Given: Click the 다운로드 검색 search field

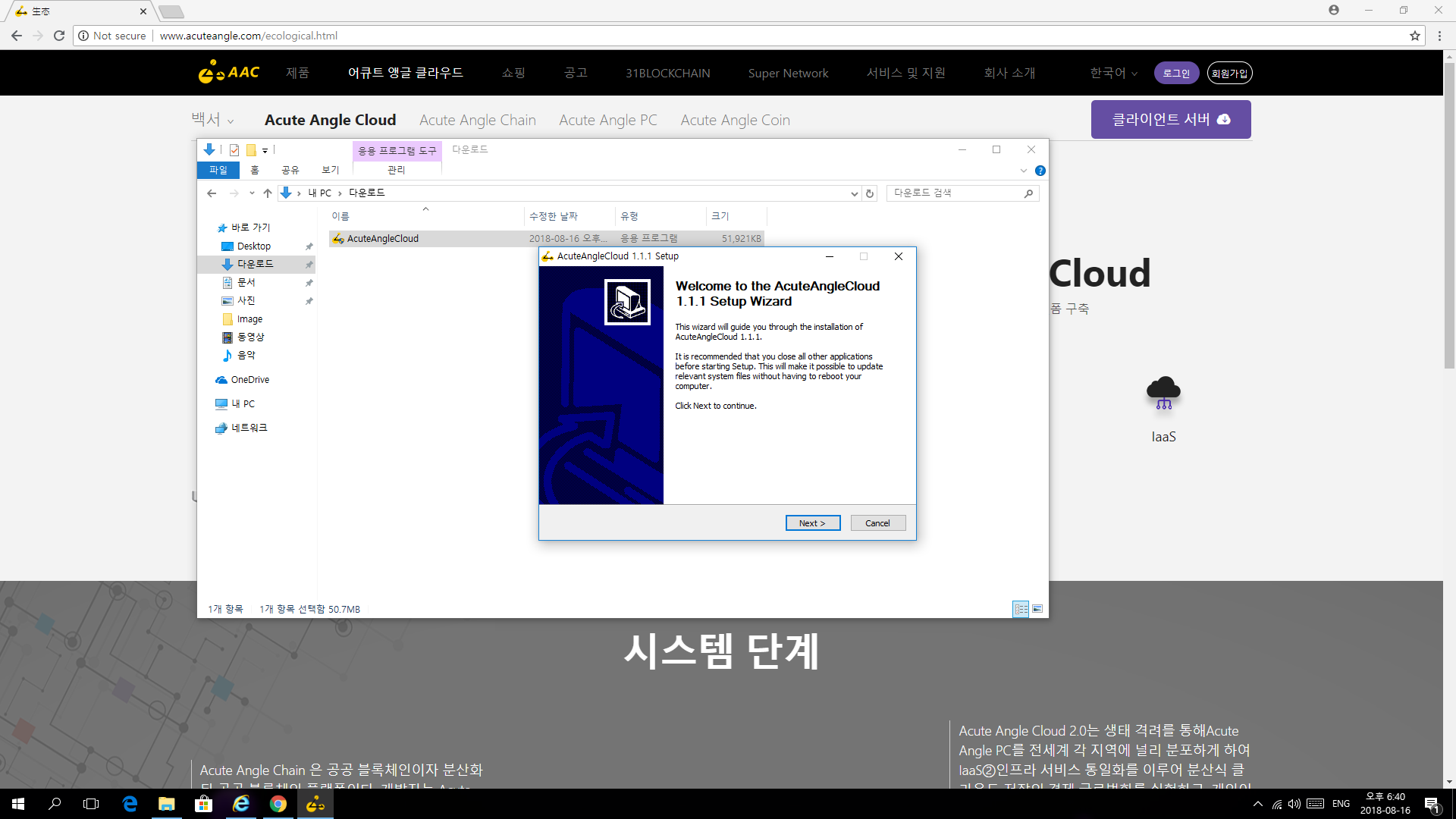Looking at the screenshot, I should pyautogui.click(x=955, y=193).
